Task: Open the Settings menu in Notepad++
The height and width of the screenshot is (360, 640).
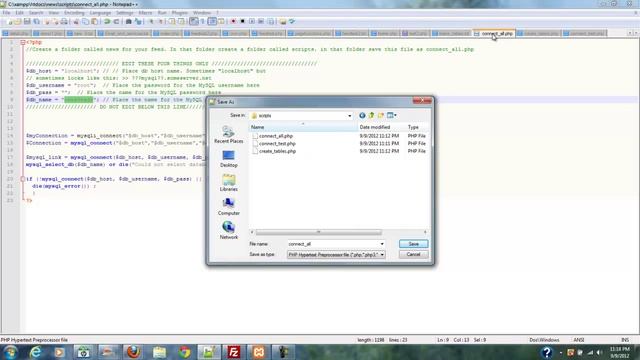Action: pos(124,13)
